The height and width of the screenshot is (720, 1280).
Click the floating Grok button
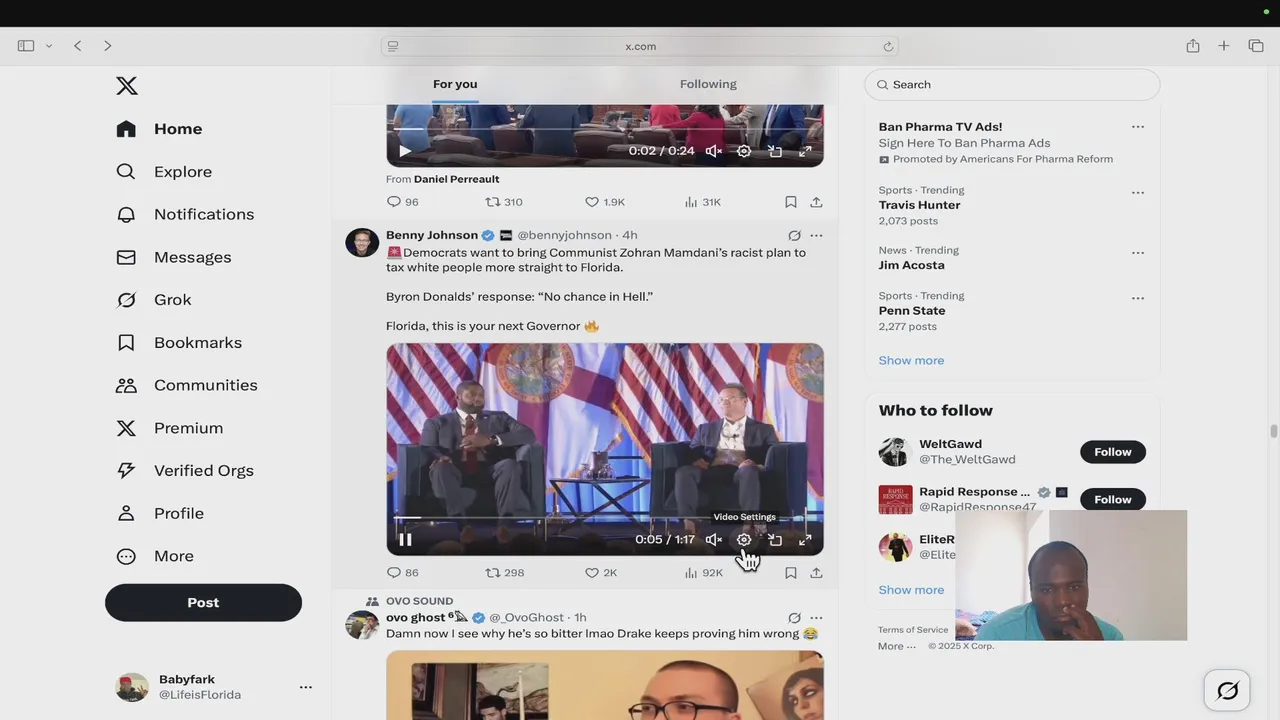[1227, 691]
